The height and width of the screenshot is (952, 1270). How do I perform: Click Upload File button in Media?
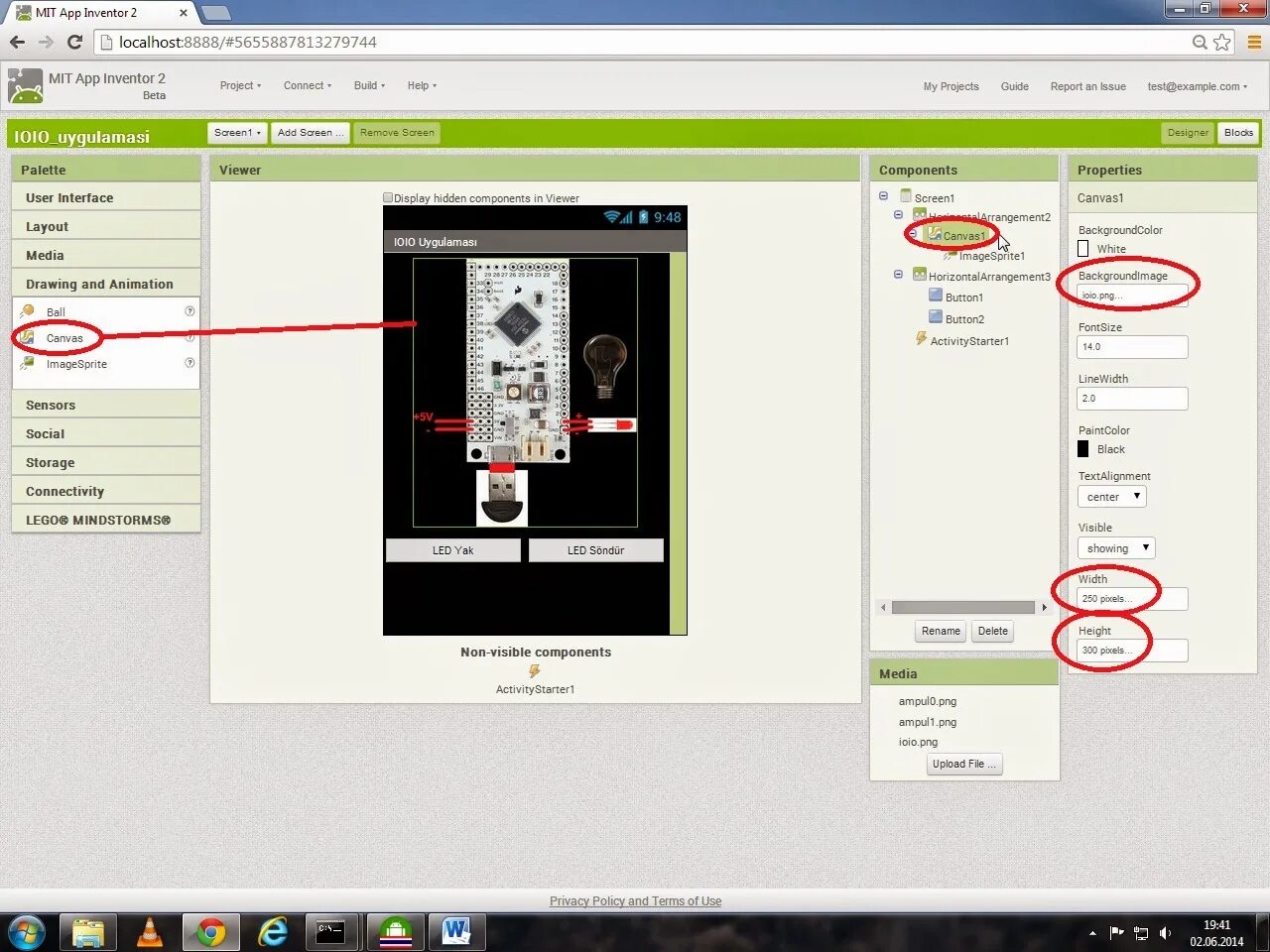point(964,764)
